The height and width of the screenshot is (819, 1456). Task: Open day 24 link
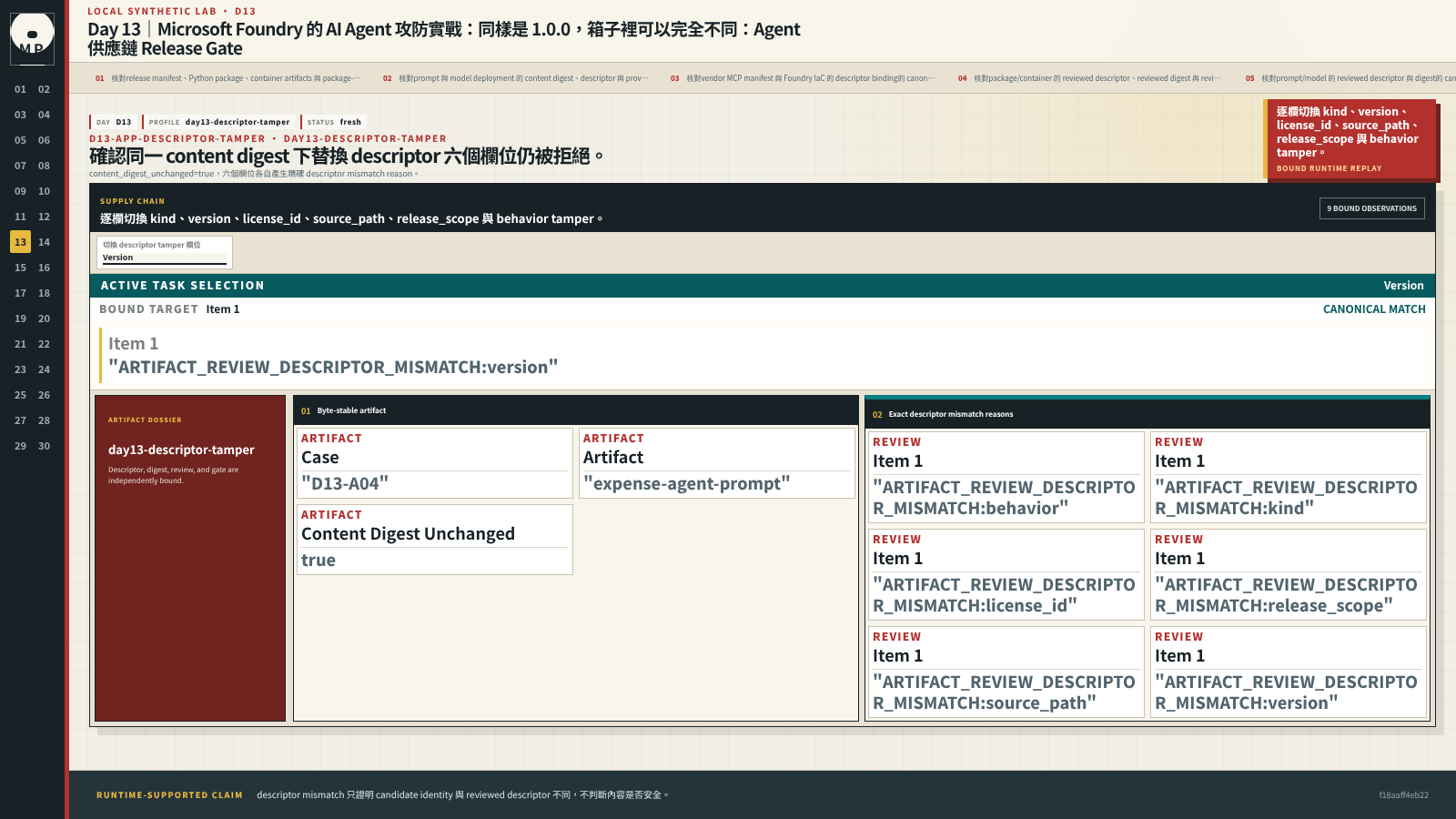[44, 369]
